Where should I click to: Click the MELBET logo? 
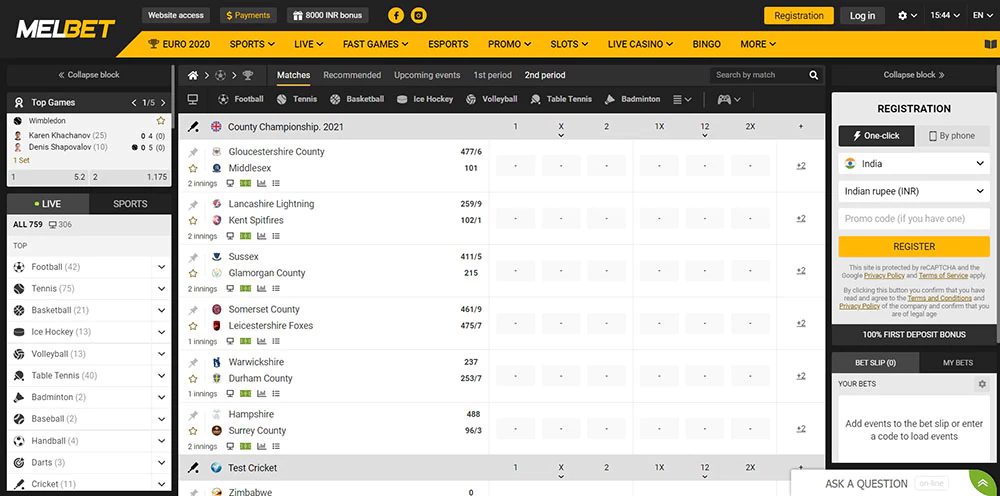[65, 29]
